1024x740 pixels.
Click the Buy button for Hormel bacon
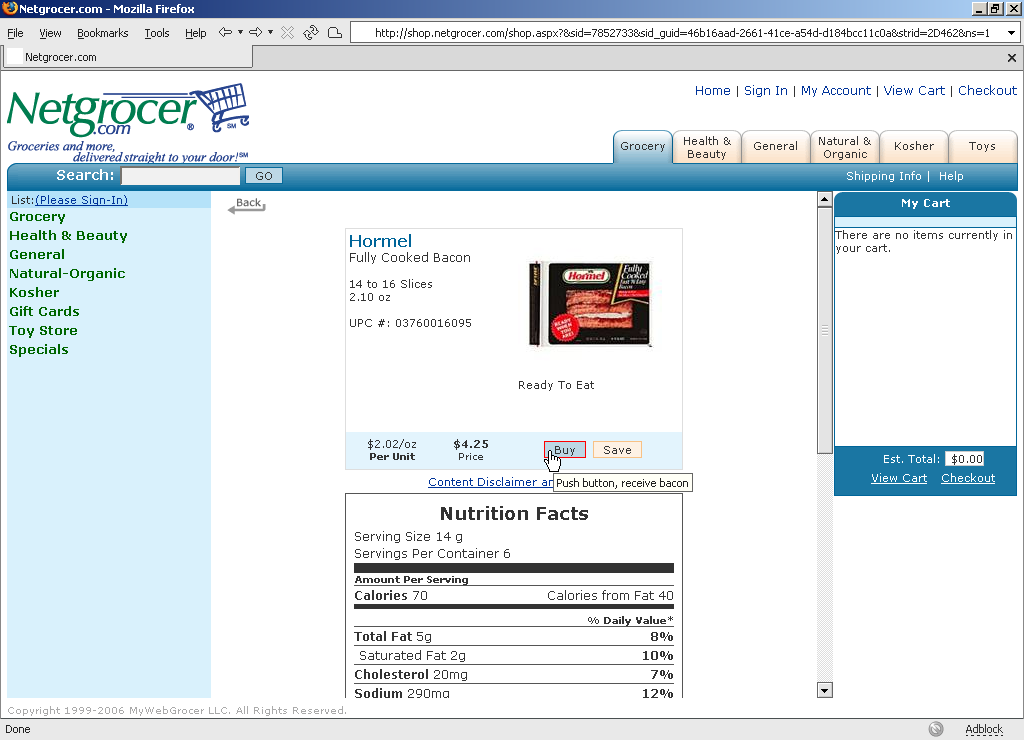click(565, 450)
